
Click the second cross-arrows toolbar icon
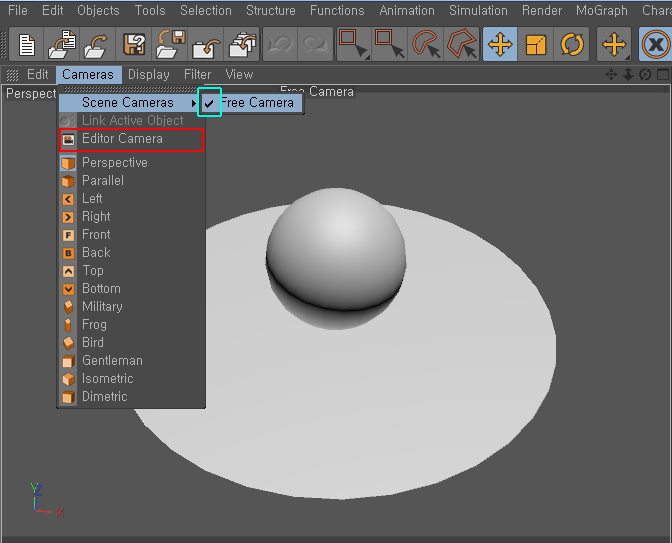(x=614, y=45)
